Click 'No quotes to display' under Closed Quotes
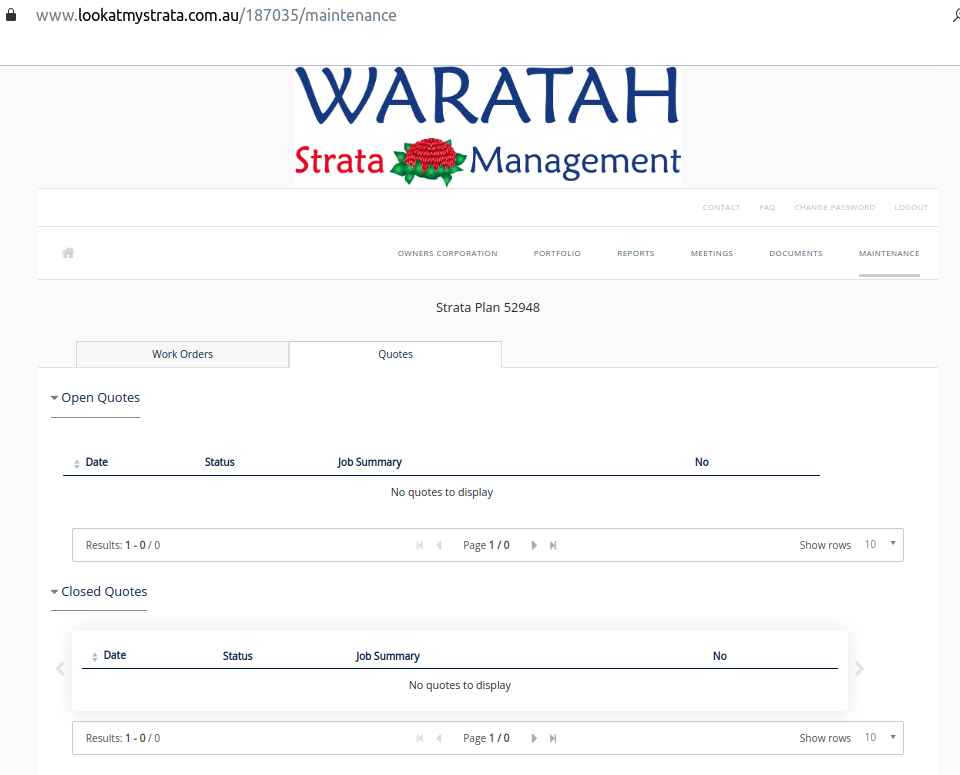960x775 pixels. pyautogui.click(x=460, y=685)
